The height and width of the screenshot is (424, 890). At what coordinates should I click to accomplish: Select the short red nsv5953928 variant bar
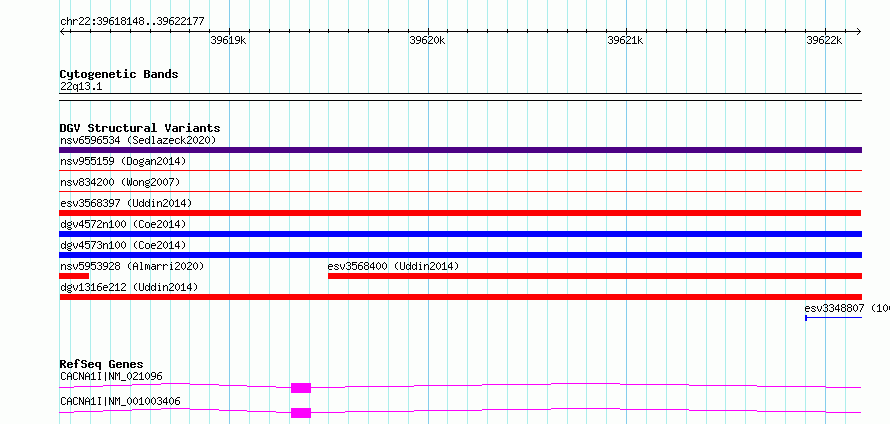pyautogui.click(x=74, y=276)
